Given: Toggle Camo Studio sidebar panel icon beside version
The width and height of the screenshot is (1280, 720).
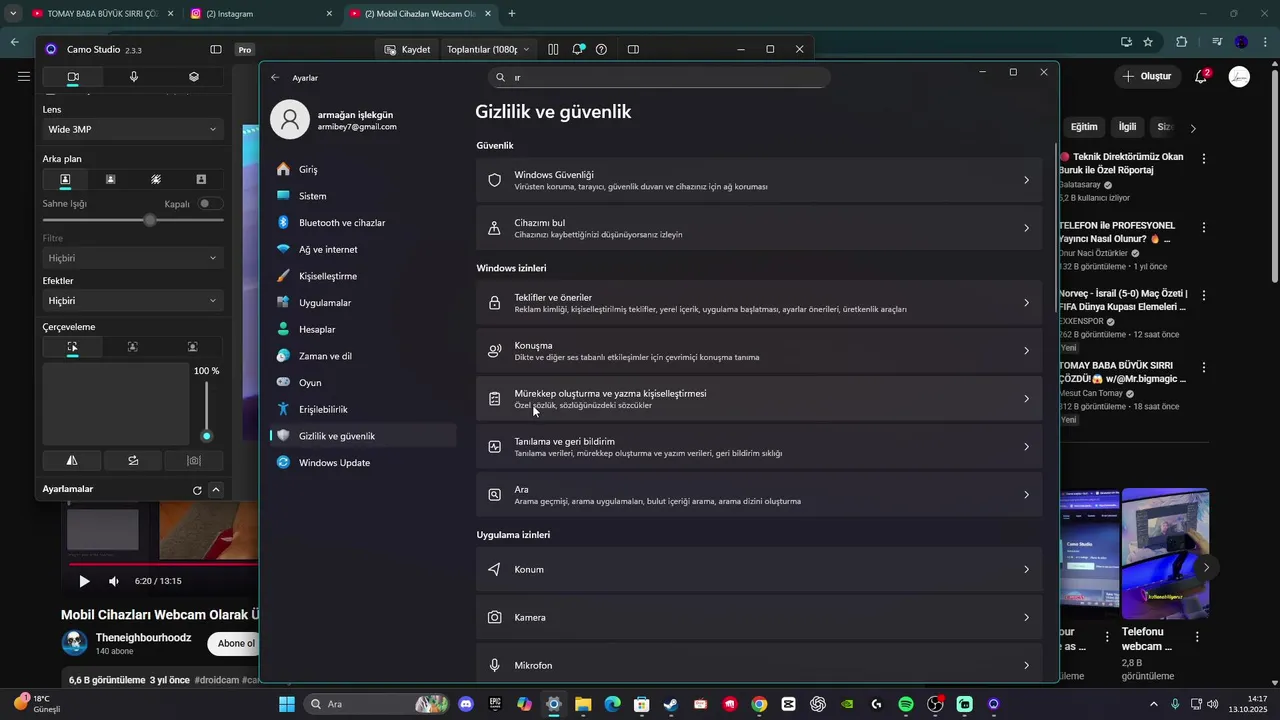Looking at the screenshot, I should 216,49.
